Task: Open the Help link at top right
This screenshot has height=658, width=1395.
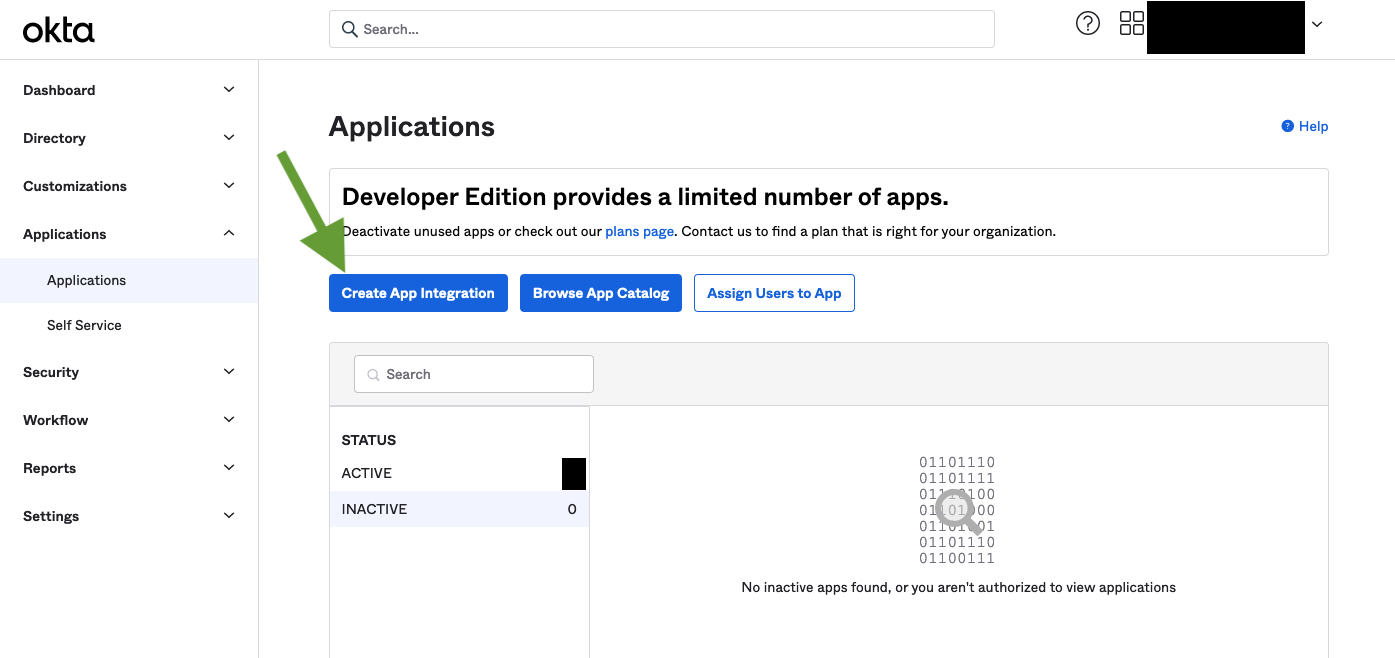Action: point(1313,126)
